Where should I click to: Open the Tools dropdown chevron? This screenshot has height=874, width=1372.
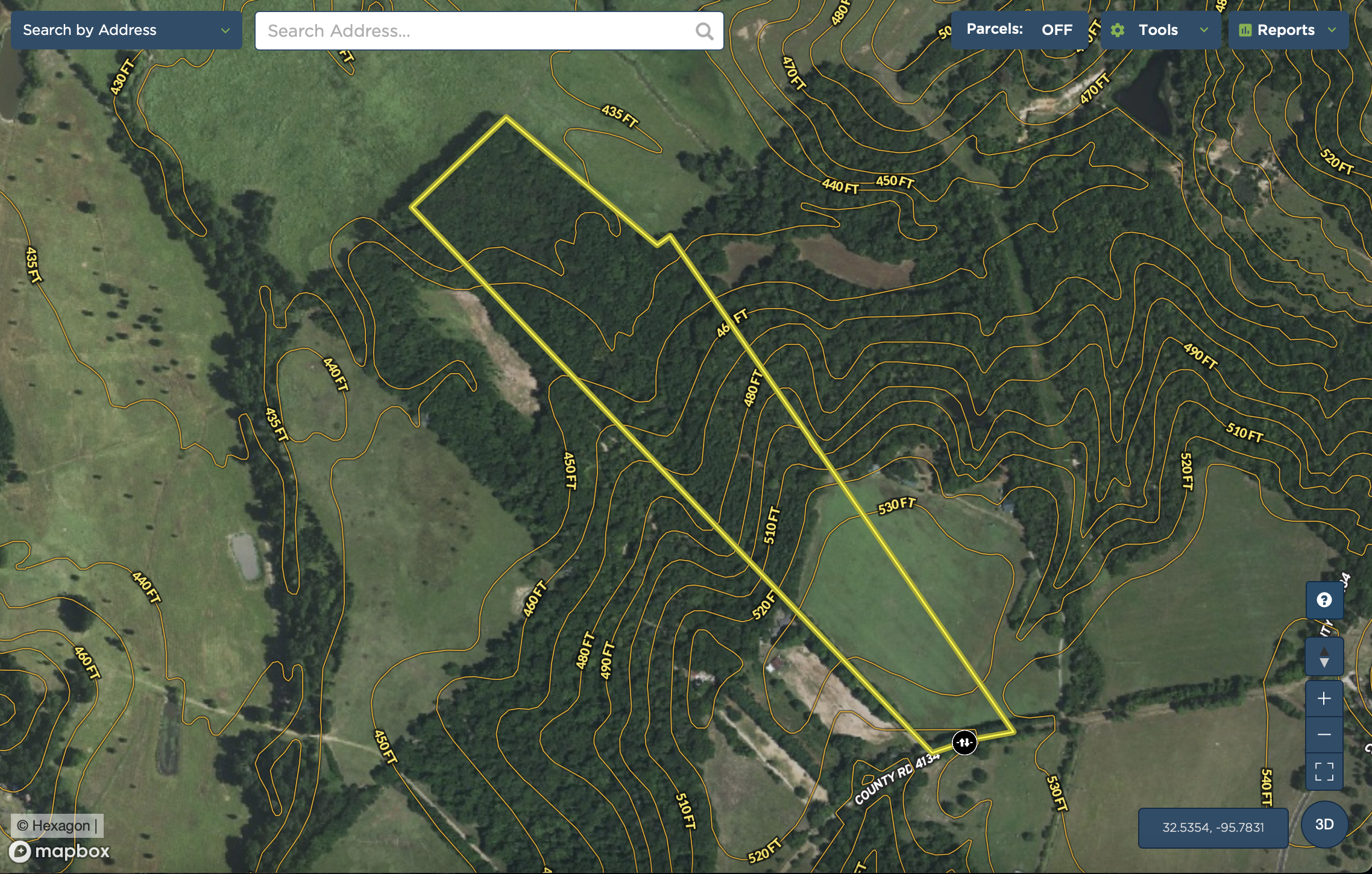pos(1204,30)
